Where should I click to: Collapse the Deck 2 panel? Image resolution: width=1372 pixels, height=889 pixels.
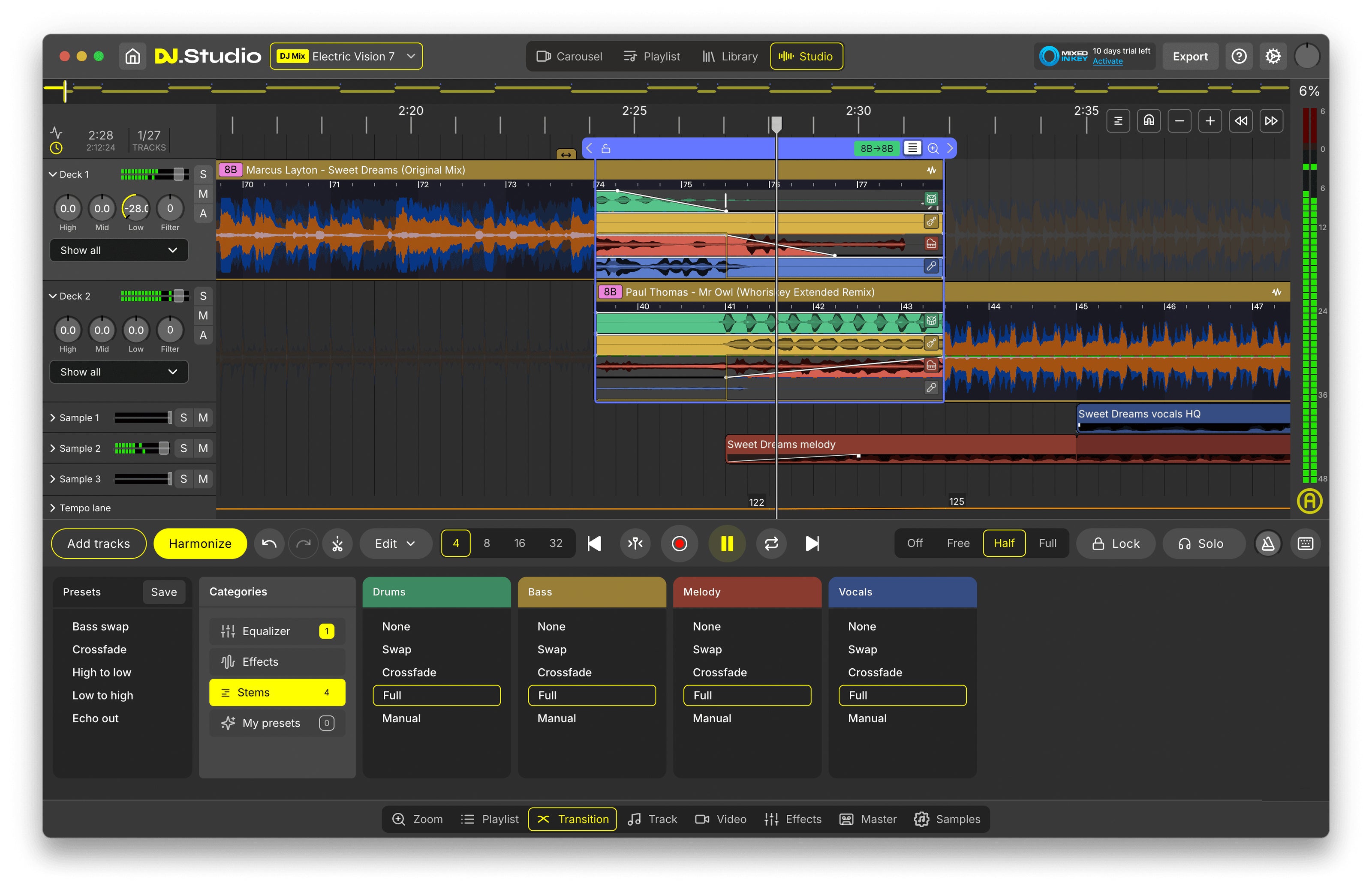click(52, 296)
